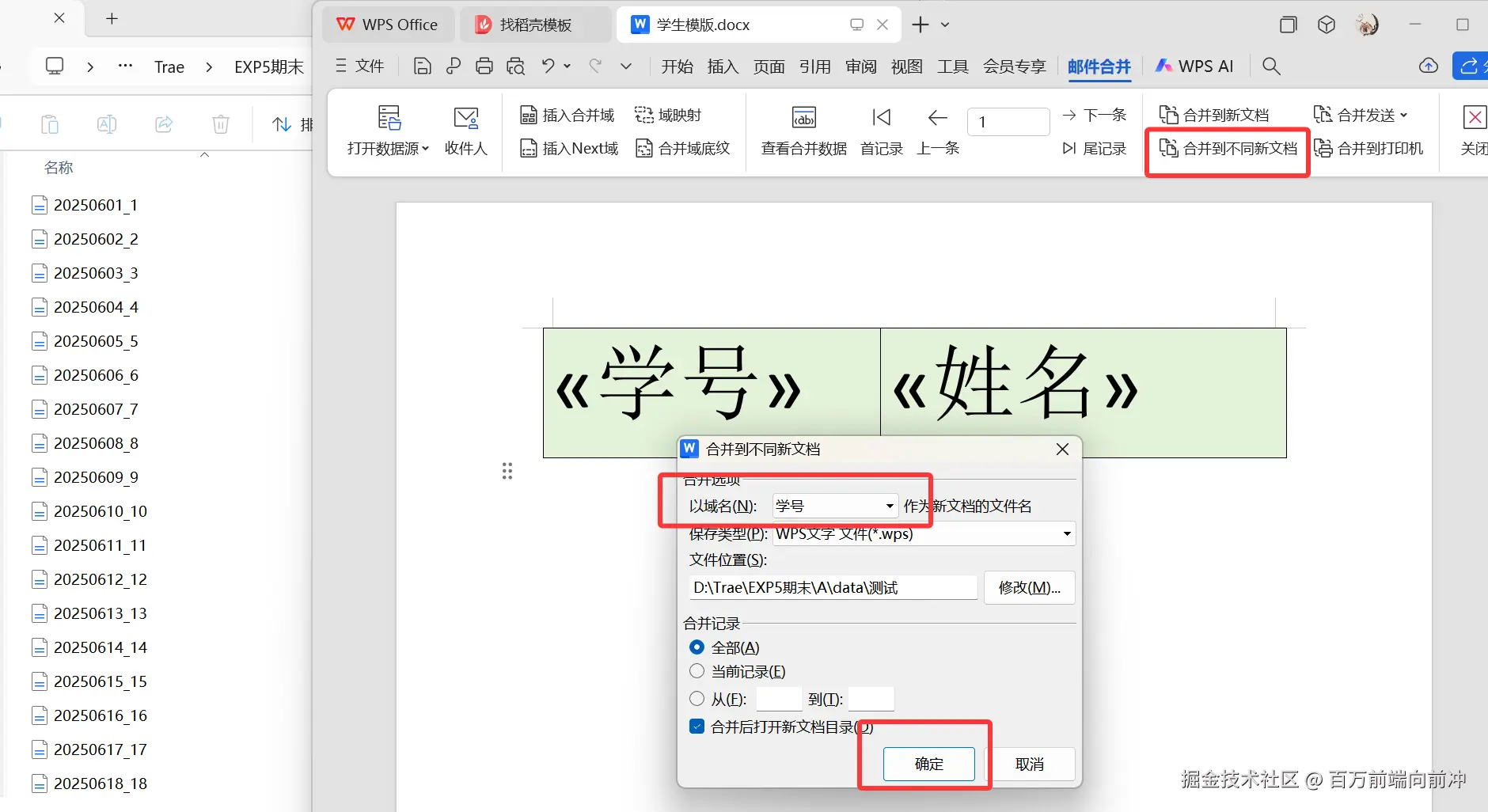Viewport: 1488px width, 812px height.
Task: Click the print preview icon
Action: coord(516,66)
